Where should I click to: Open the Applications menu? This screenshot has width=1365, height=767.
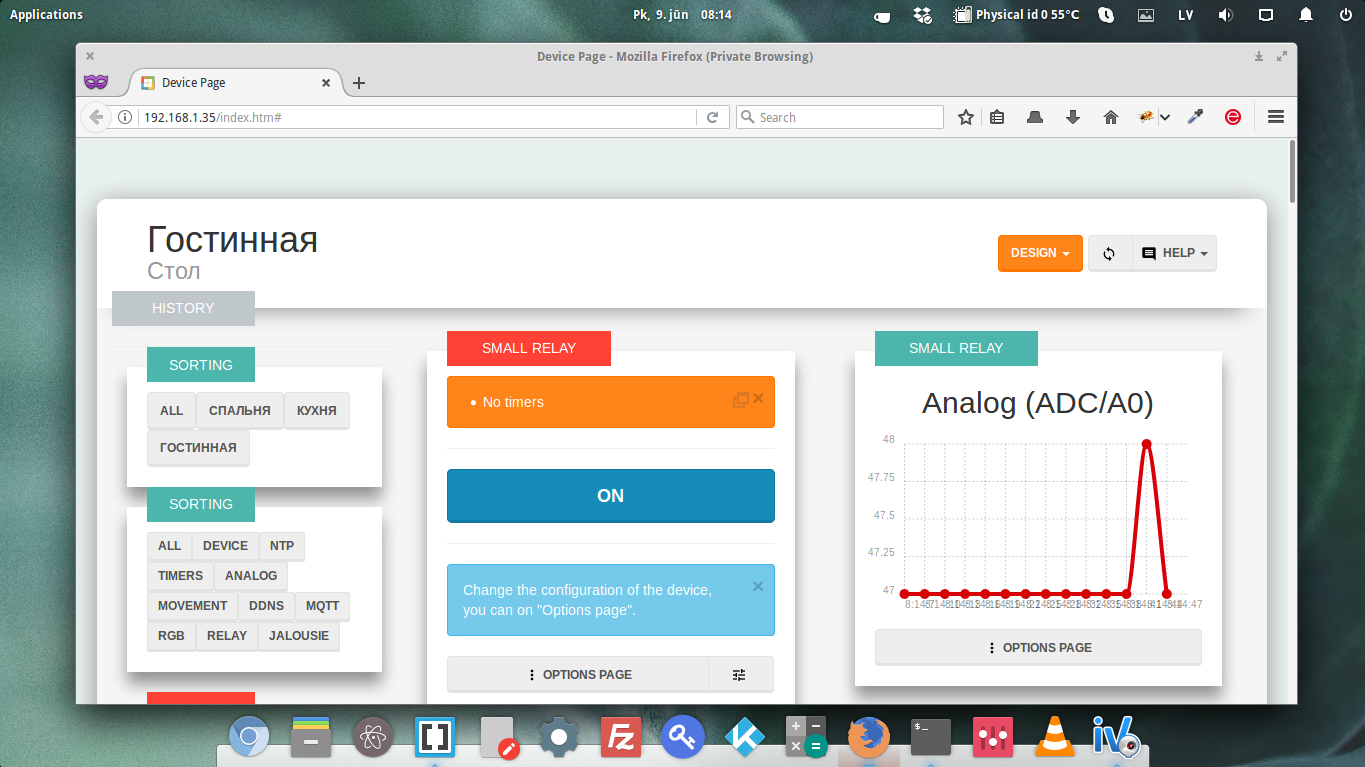tap(46, 15)
